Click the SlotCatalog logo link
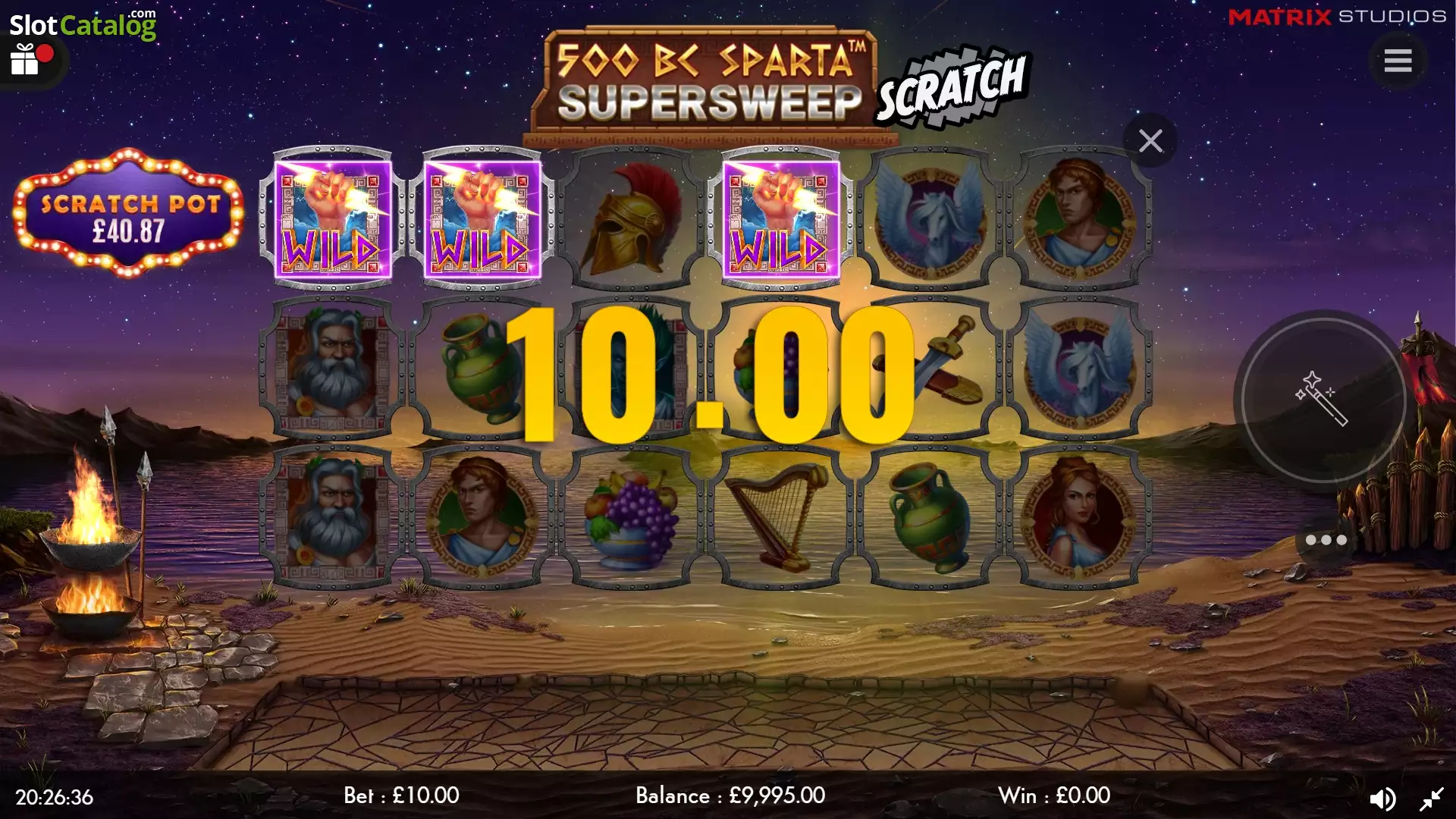The height and width of the screenshot is (819, 1456). tap(83, 24)
